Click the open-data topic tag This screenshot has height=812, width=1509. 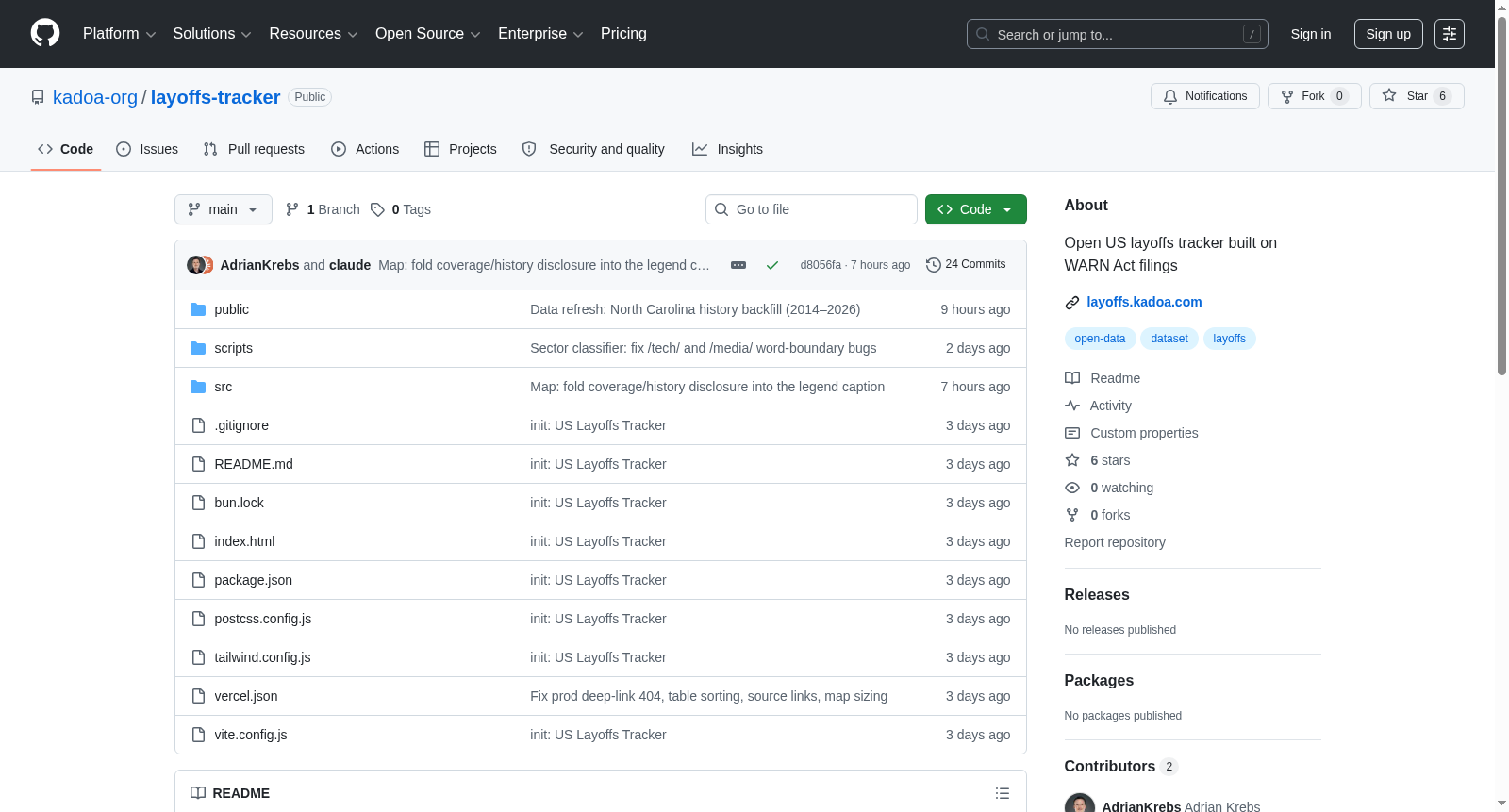1100,339
